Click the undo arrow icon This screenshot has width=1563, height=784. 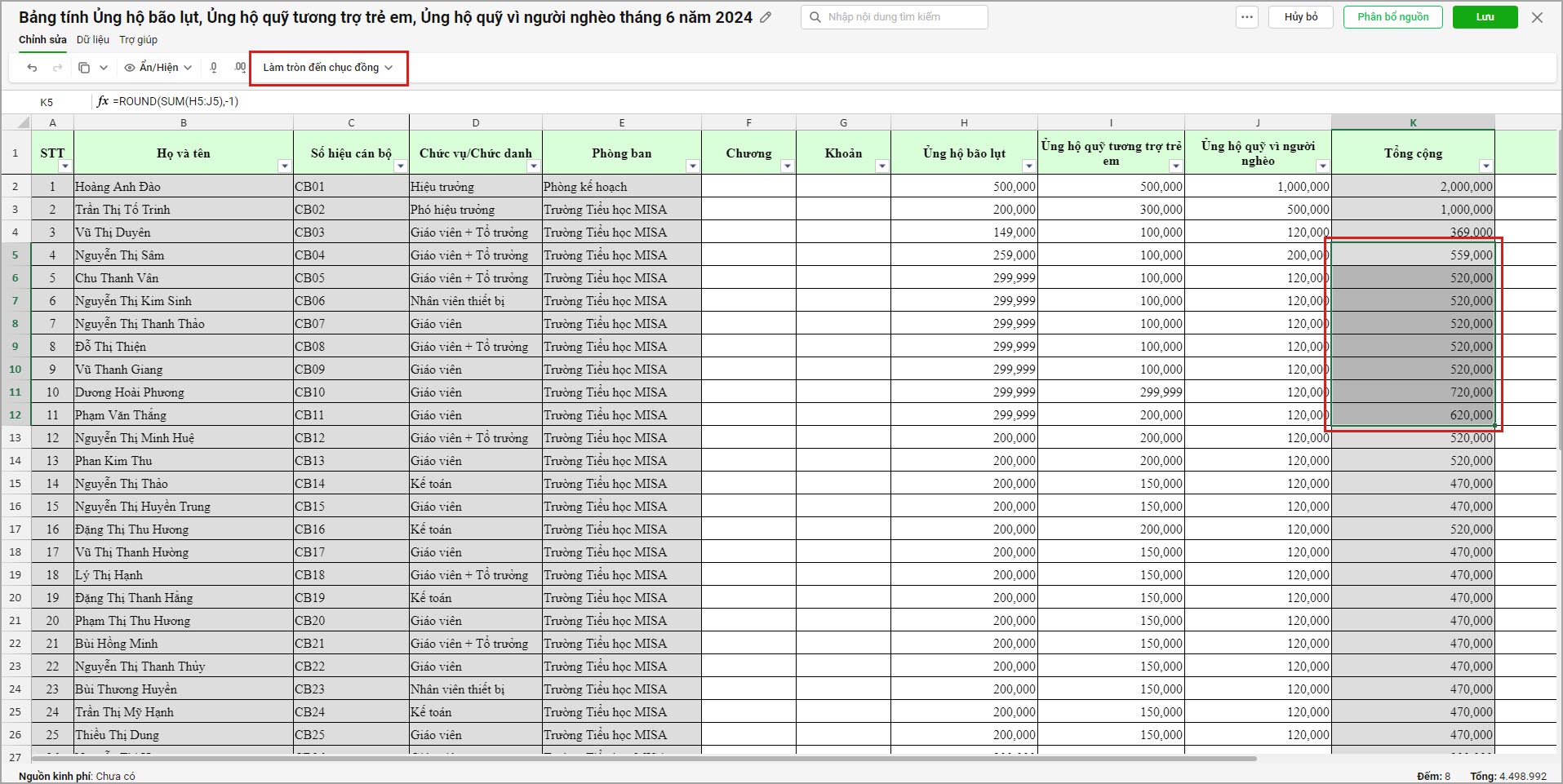(32, 68)
